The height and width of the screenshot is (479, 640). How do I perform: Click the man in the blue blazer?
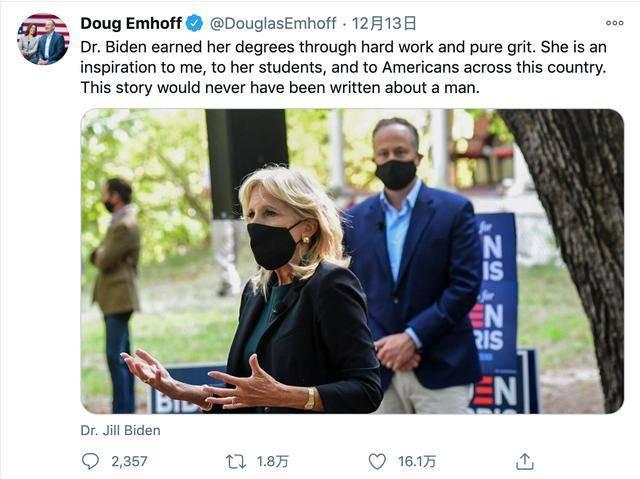[x=410, y=270]
